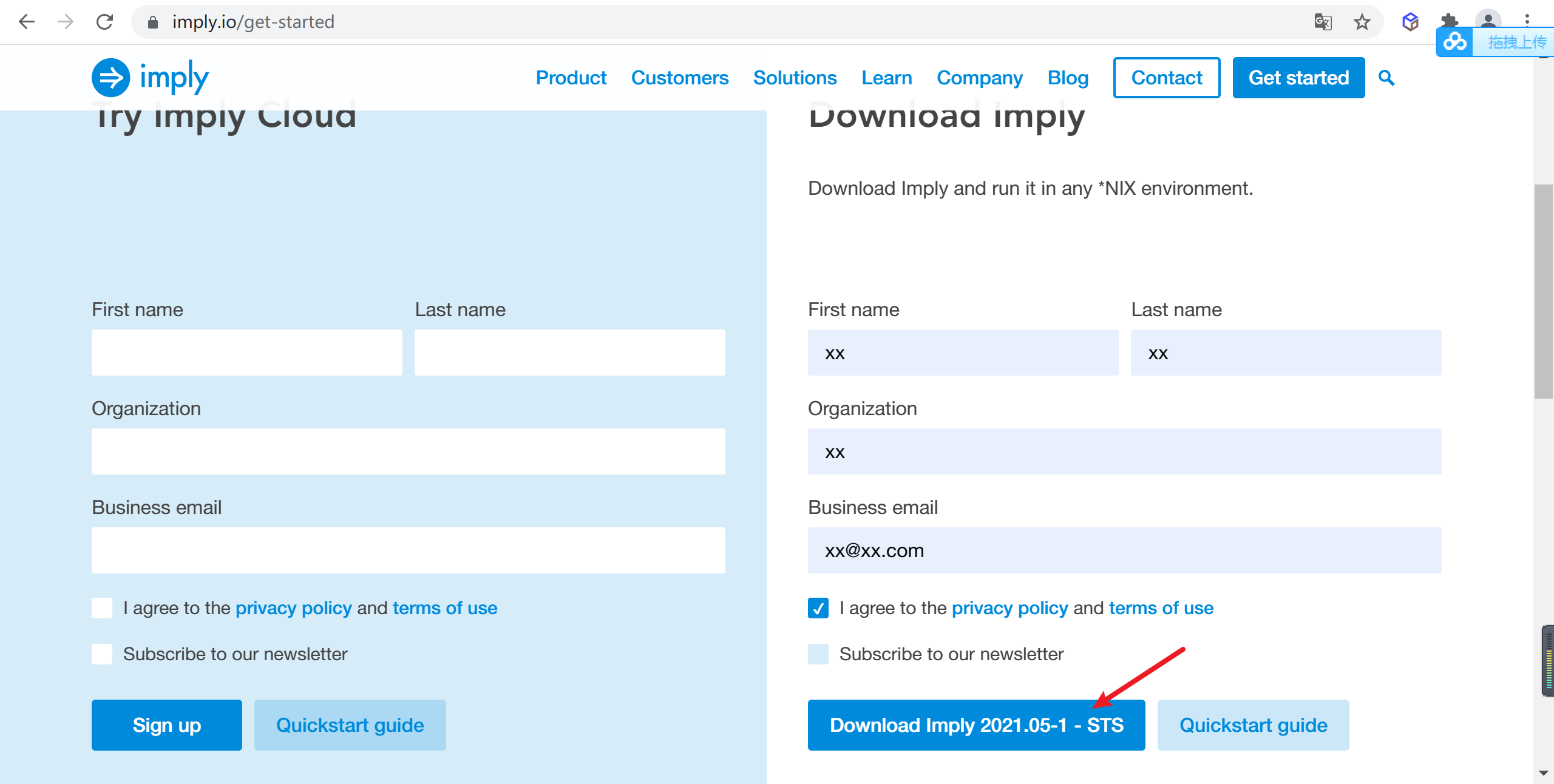Open the Solutions navigation menu

[795, 78]
